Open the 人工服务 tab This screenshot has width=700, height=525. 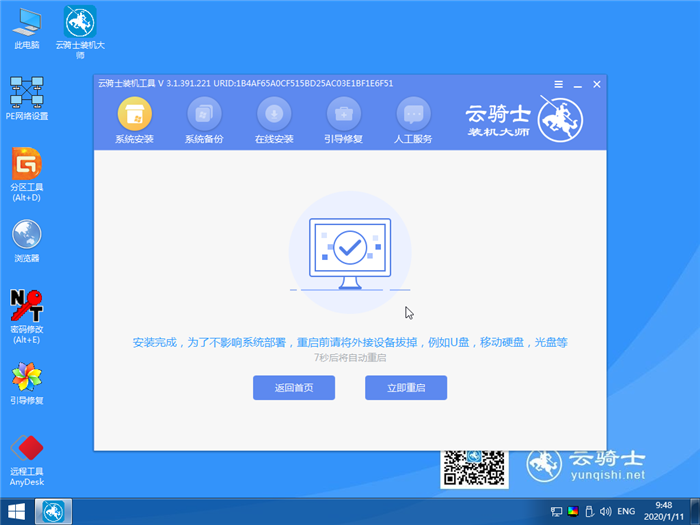[413, 121]
